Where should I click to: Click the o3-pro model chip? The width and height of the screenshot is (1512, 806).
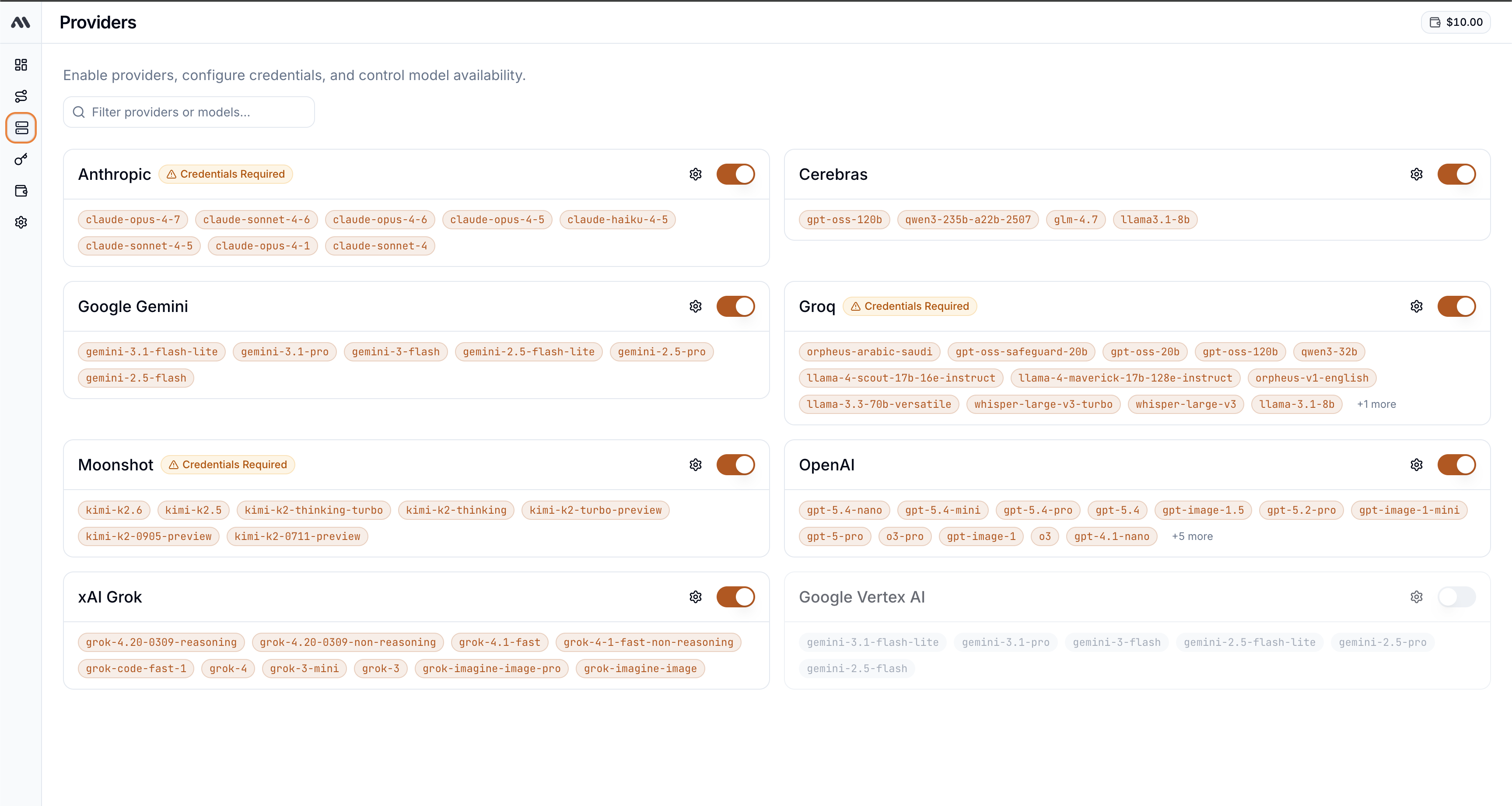point(905,536)
